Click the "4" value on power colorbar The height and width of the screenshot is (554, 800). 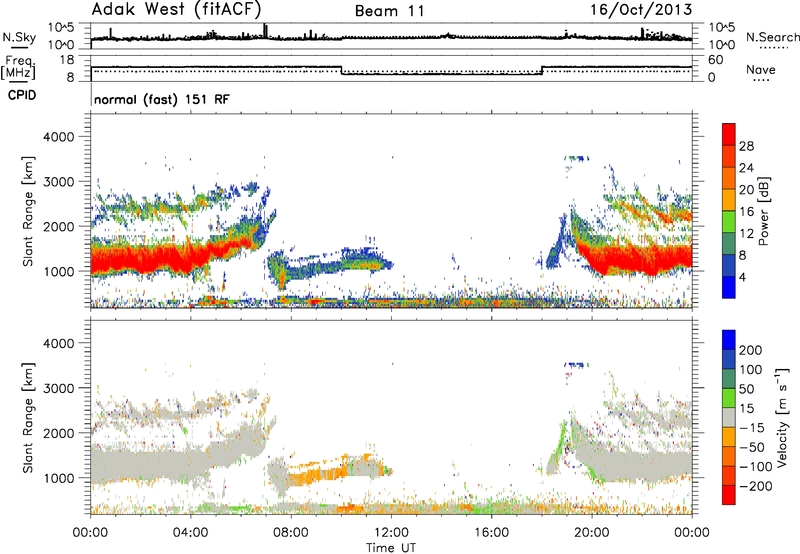[x=742, y=277]
